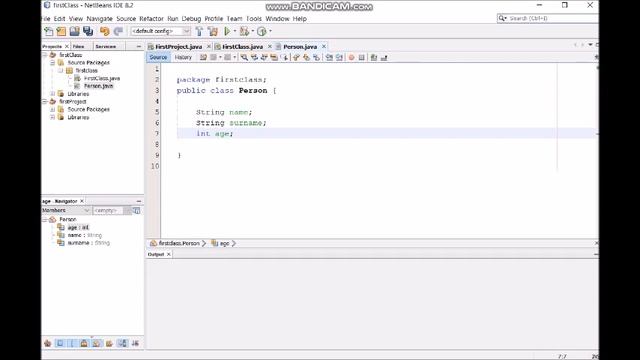The height and width of the screenshot is (360, 640).
Task: Toggle Show Static Members in Navigator
Action: pos(72,343)
